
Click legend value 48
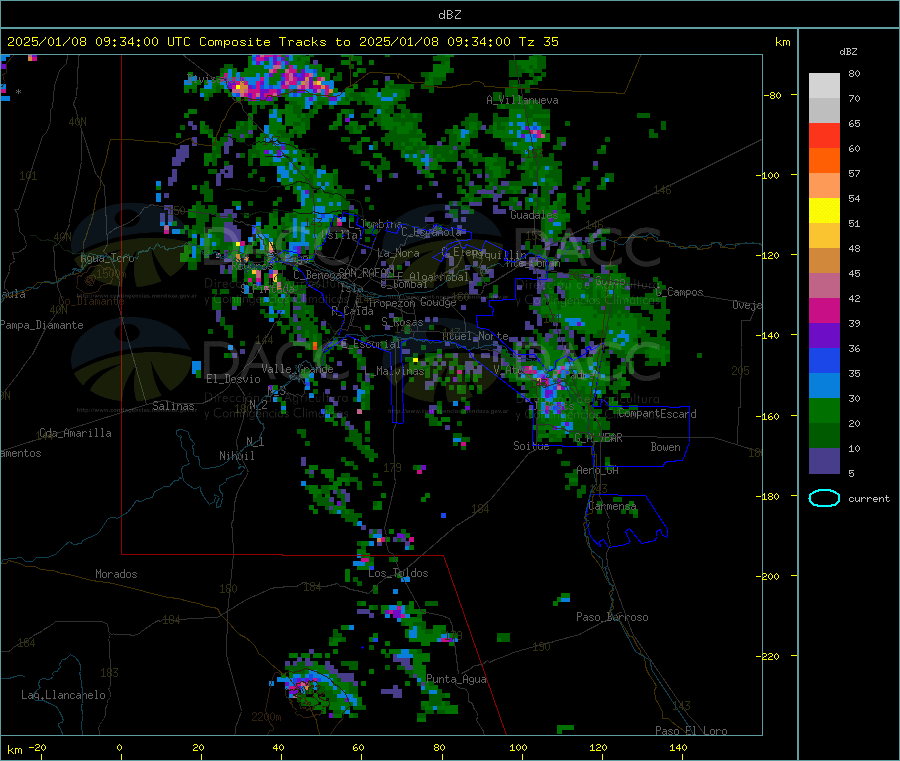coord(854,249)
